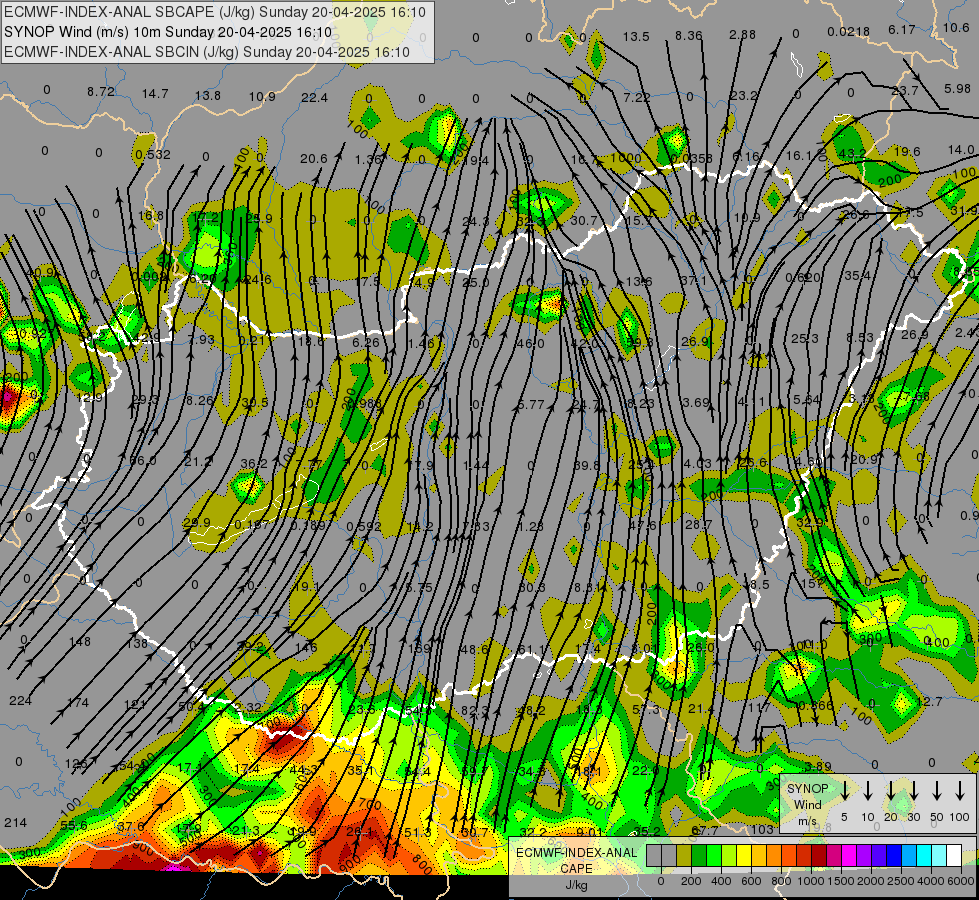The width and height of the screenshot is (979, 900).
Task: Click the 5 m/s wind arrow symbol
Action: (x=845, y=791)
